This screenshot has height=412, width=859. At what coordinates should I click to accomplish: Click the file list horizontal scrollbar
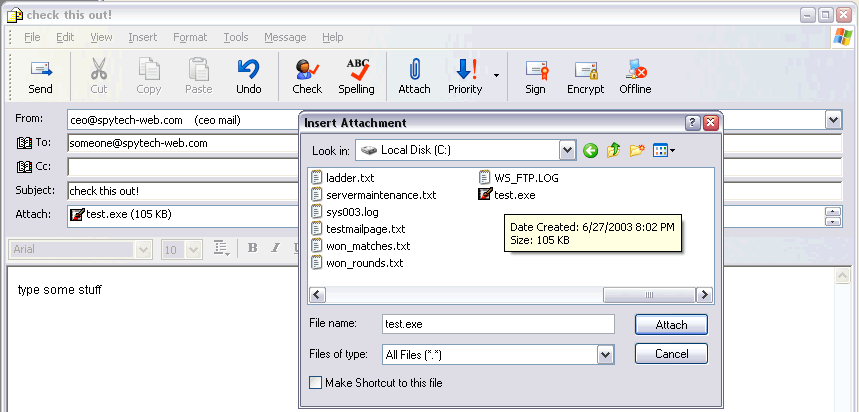point(510,295)
